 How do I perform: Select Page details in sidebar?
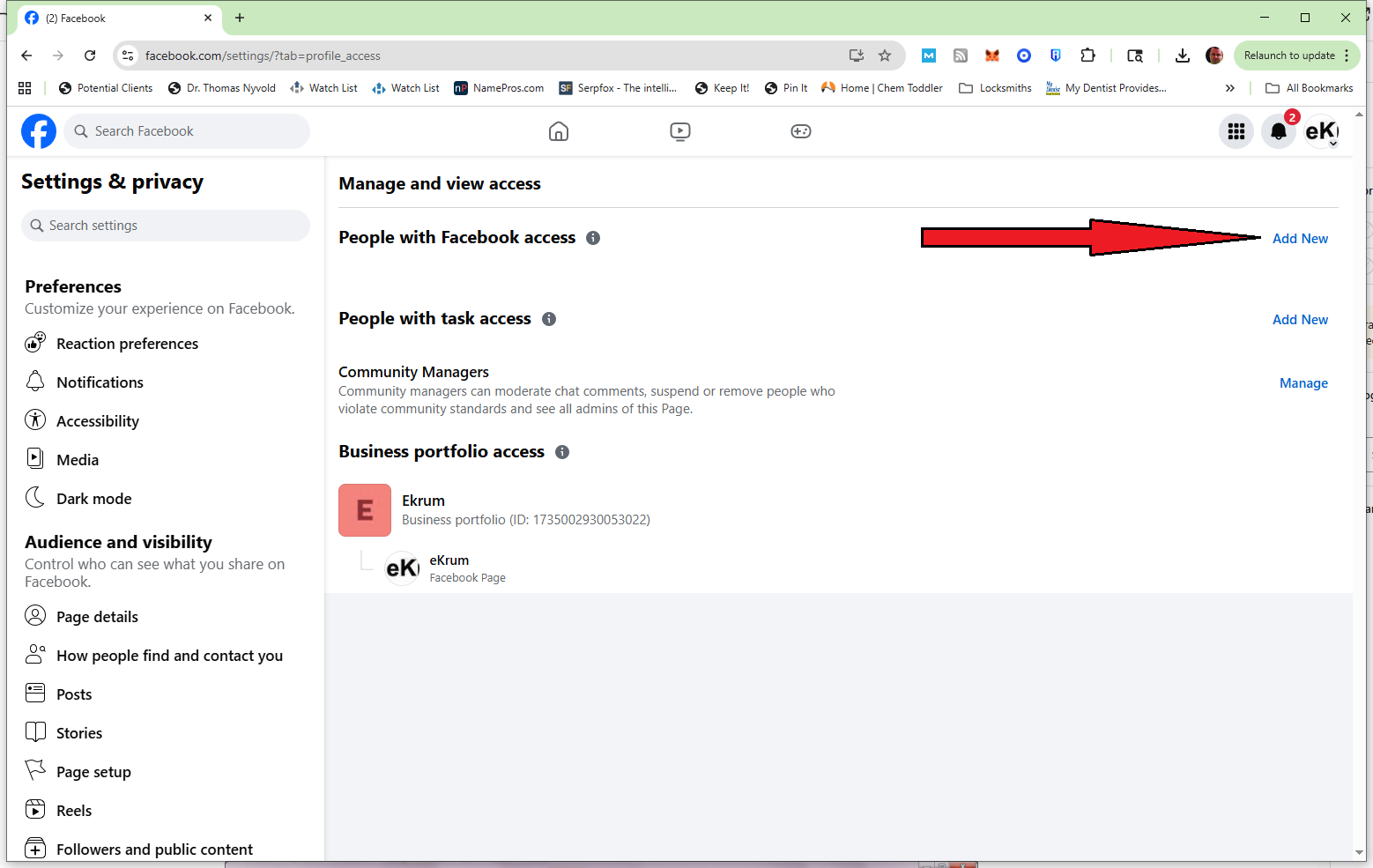coord(97,617)
